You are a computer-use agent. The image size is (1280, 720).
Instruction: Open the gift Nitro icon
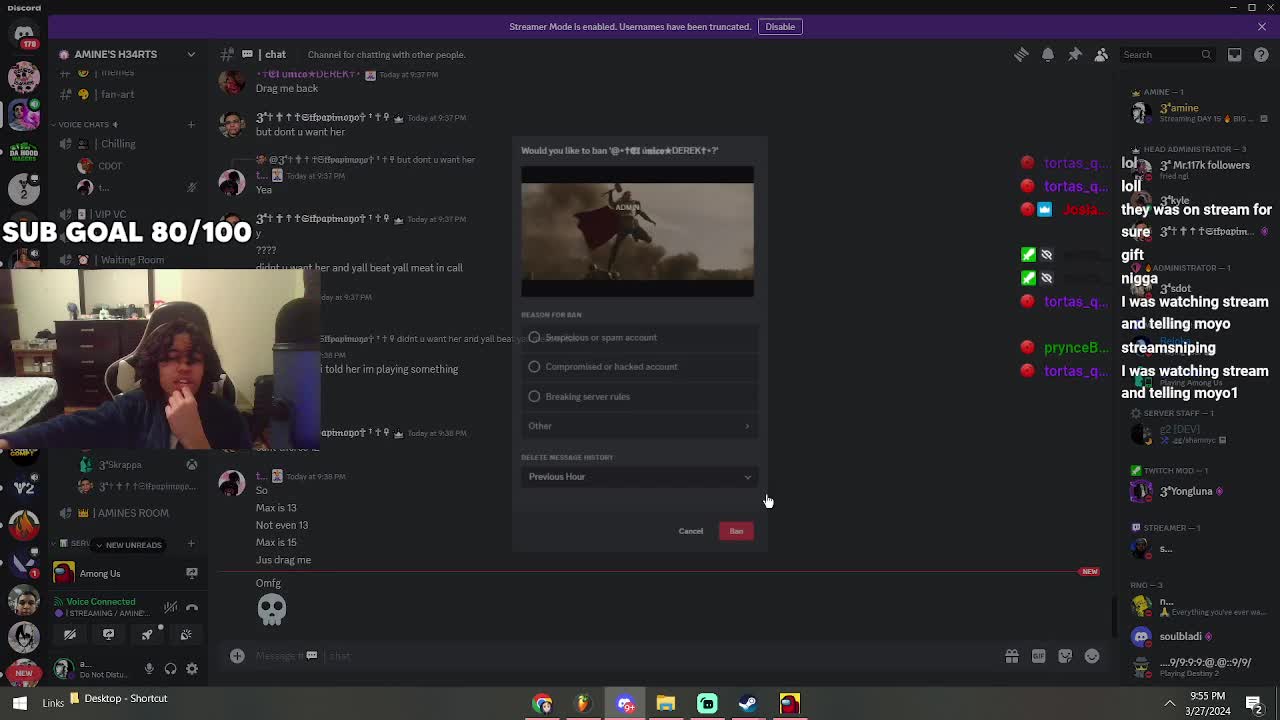click(x=1012, y=656)
